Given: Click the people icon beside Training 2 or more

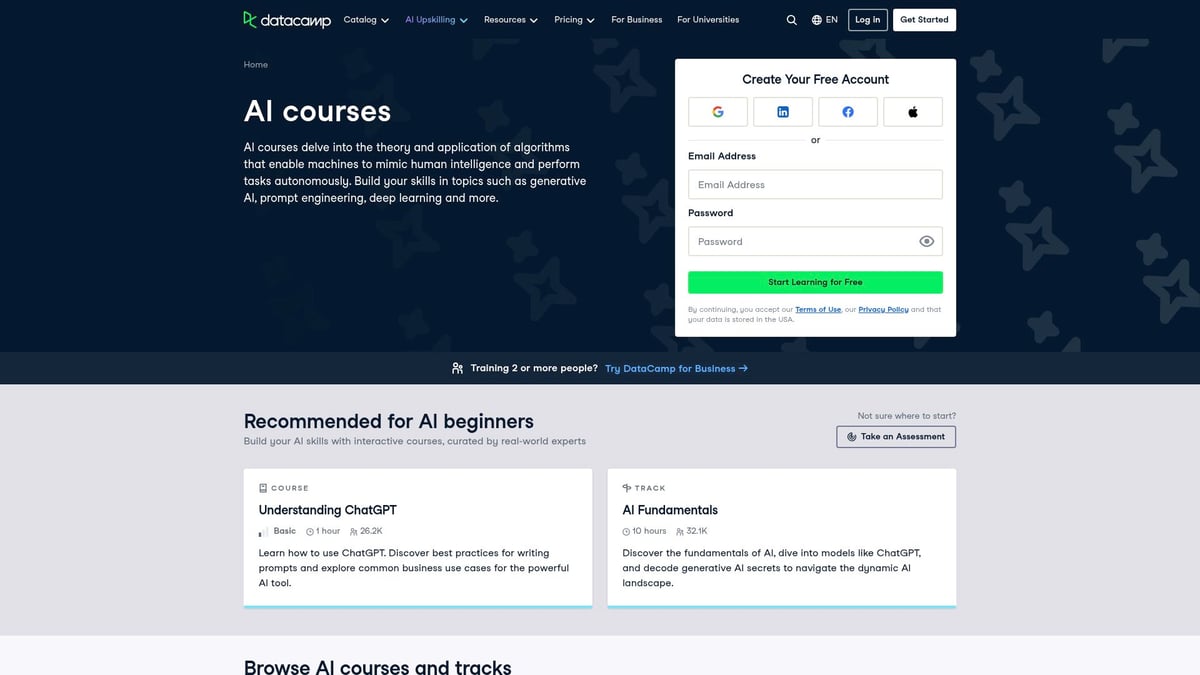Looking at the screenshot, I should tap(458, 368).
